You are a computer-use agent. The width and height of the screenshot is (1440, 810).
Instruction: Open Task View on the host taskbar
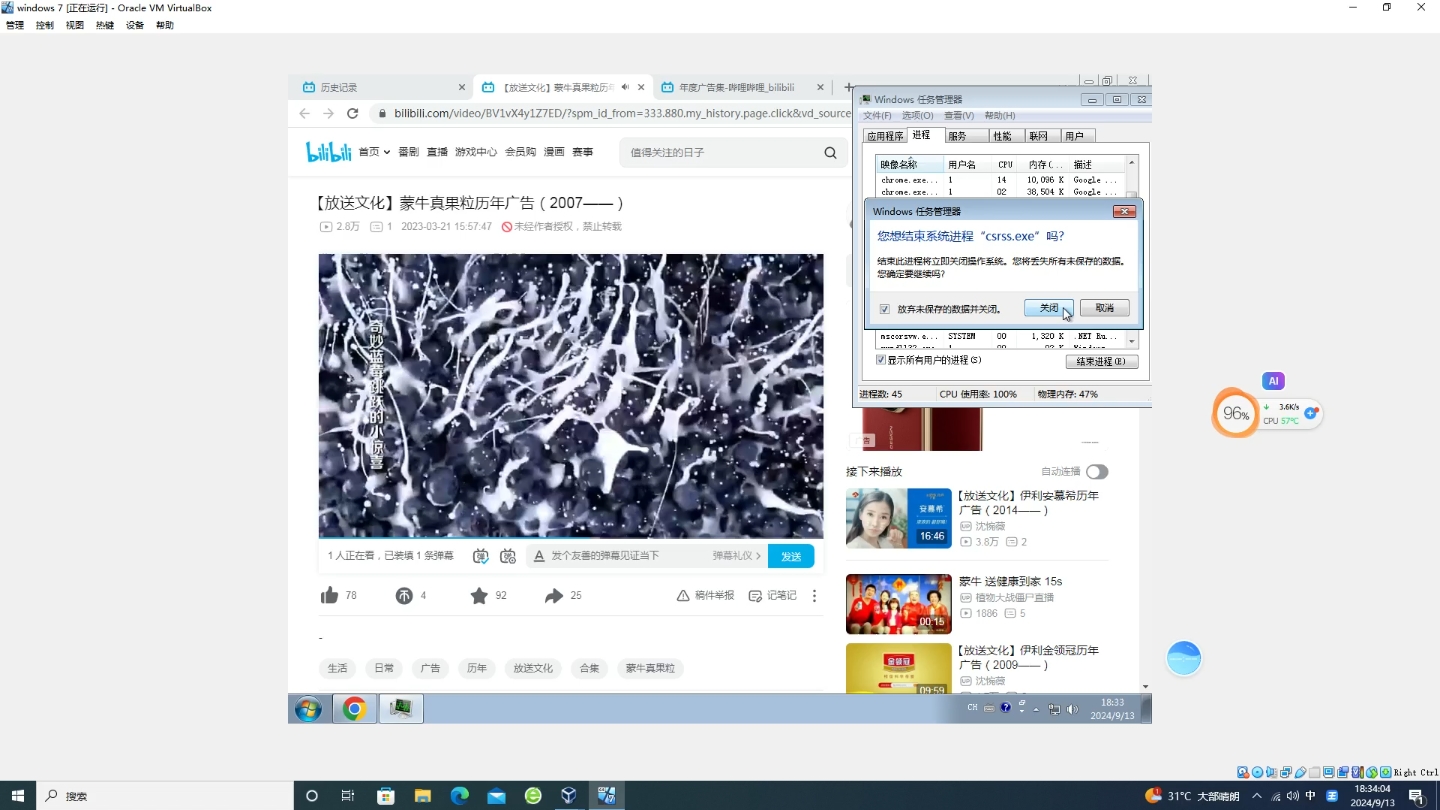[348, 796]
